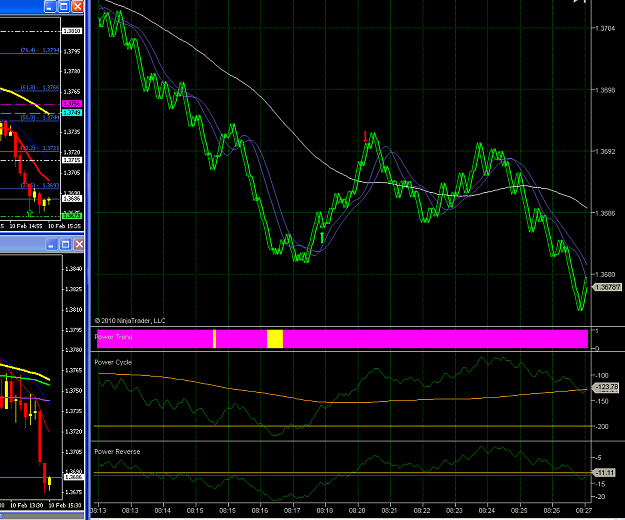Select the (38.2) - 1.3721 Fibonacci label

click(40, 148)
